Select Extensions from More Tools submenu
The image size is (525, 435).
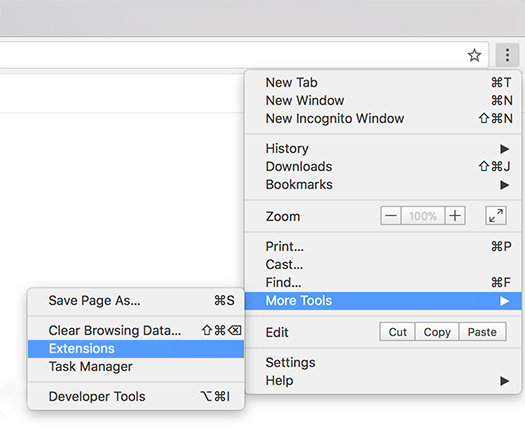pos(136,349)
